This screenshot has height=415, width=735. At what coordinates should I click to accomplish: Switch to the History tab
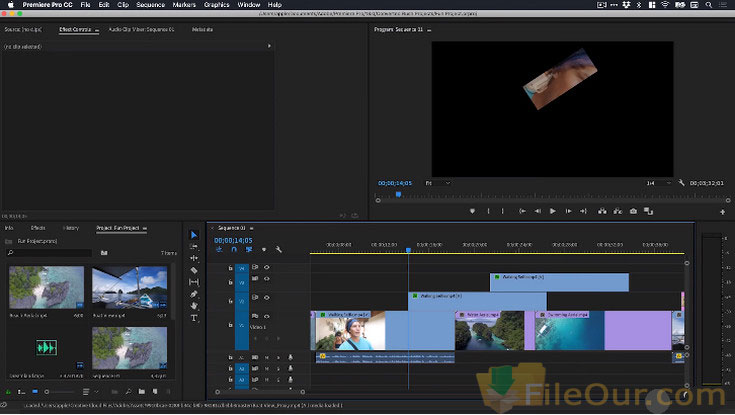click(71, 228)
